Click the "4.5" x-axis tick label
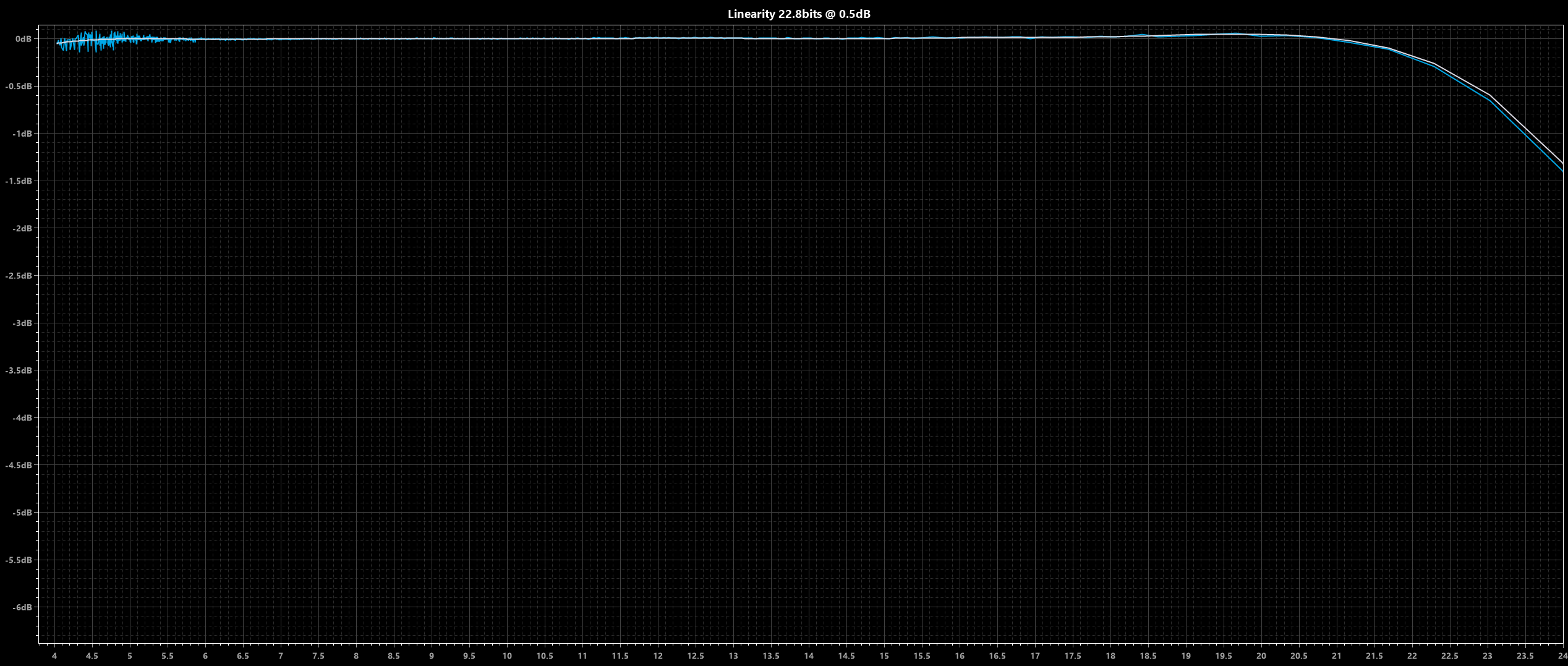Screen dimensions: 1568x666 coord(92,656)
